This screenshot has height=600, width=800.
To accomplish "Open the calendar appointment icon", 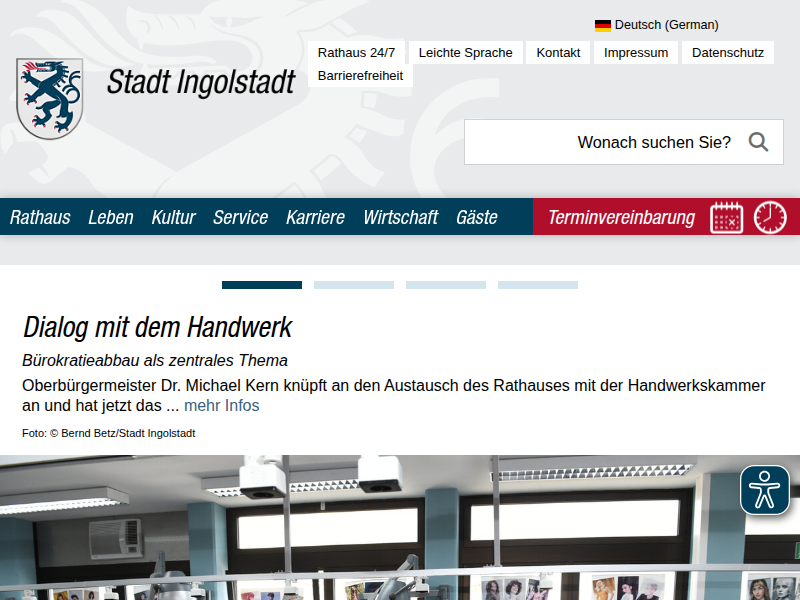I will [727, 217].
